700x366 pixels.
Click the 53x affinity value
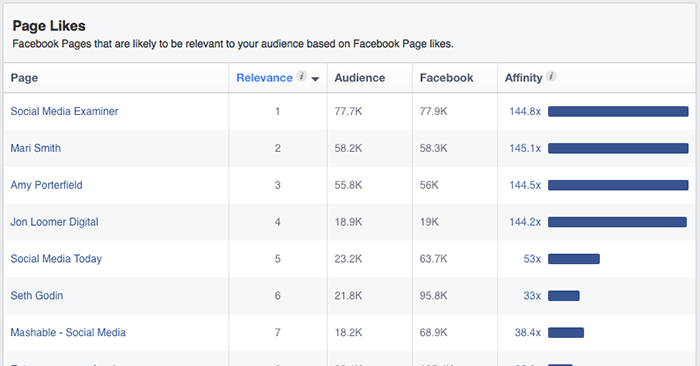532,259
